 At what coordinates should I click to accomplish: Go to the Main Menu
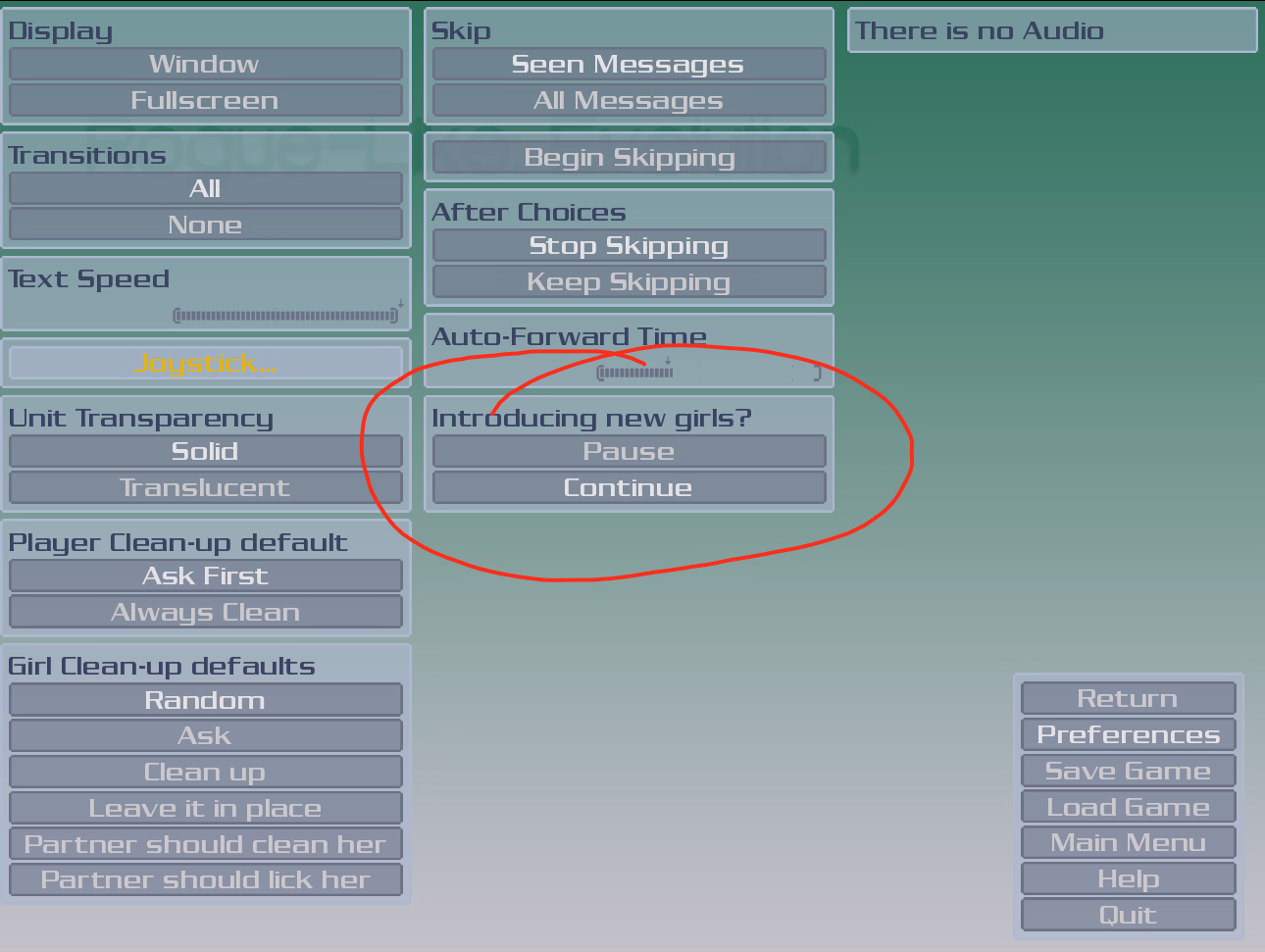(1128, 842)
